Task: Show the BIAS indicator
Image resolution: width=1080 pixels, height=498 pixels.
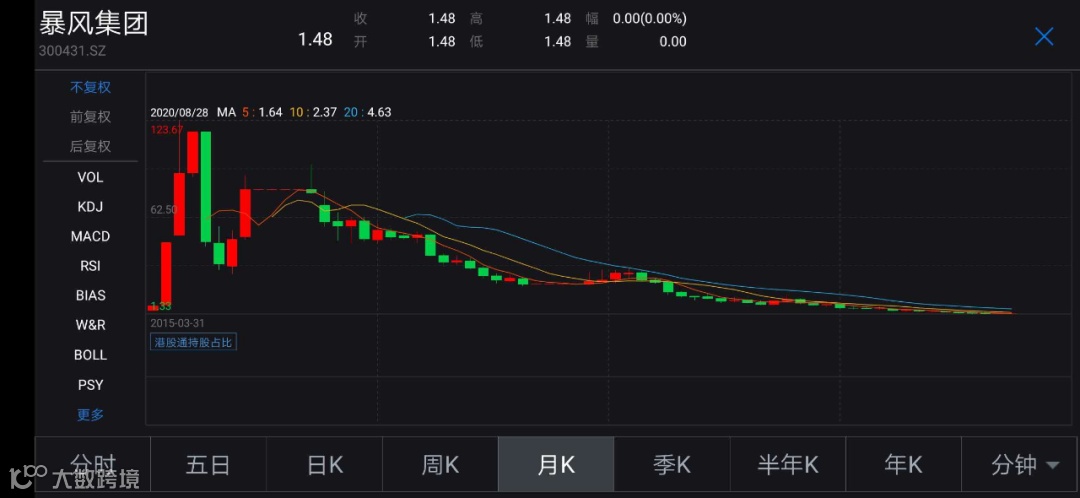Action: [90, 295]
